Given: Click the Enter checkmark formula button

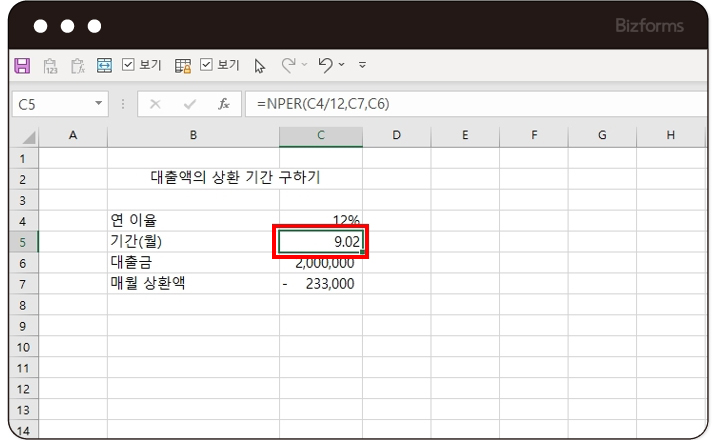Looking at the screenshot, I should 189,104.
